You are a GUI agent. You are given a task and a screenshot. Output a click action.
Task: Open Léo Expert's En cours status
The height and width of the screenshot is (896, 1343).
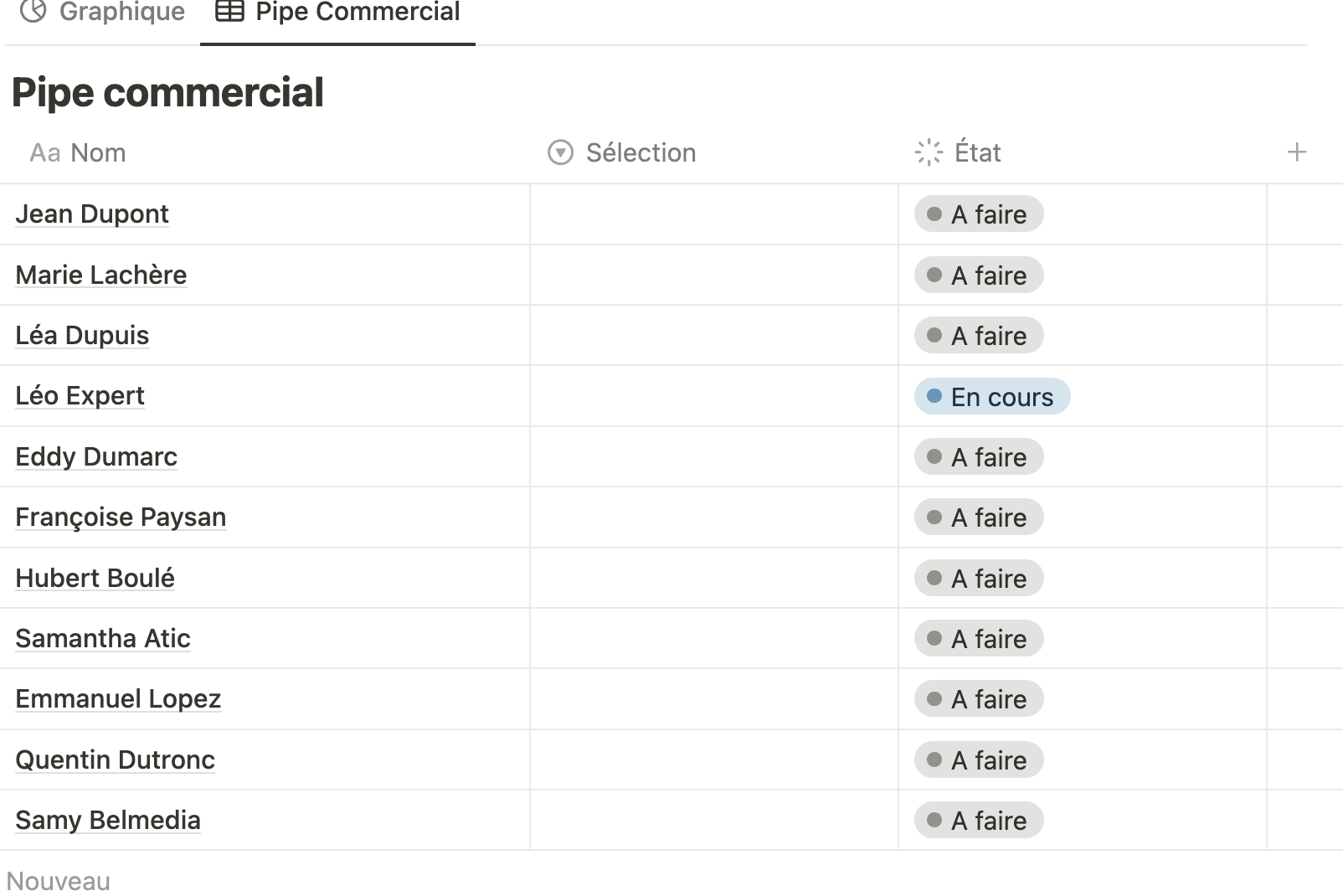point(992,396)
